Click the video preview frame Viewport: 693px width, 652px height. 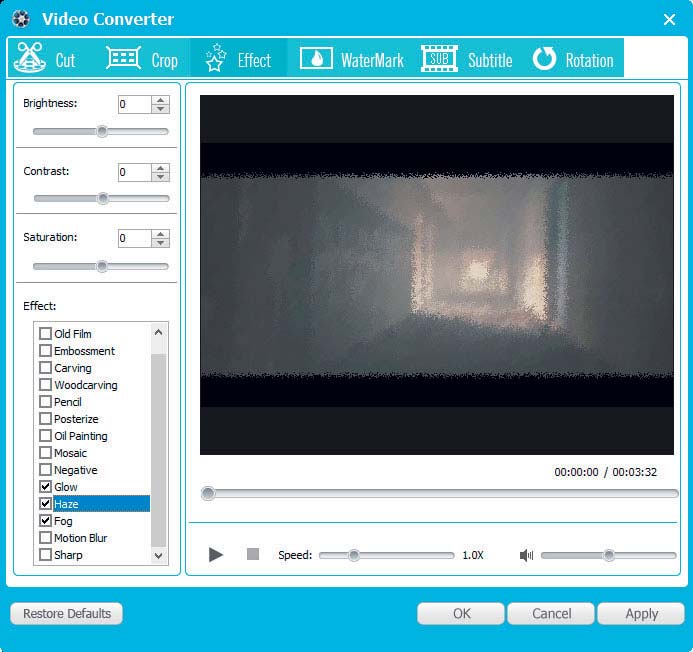(x=437, y=275)
